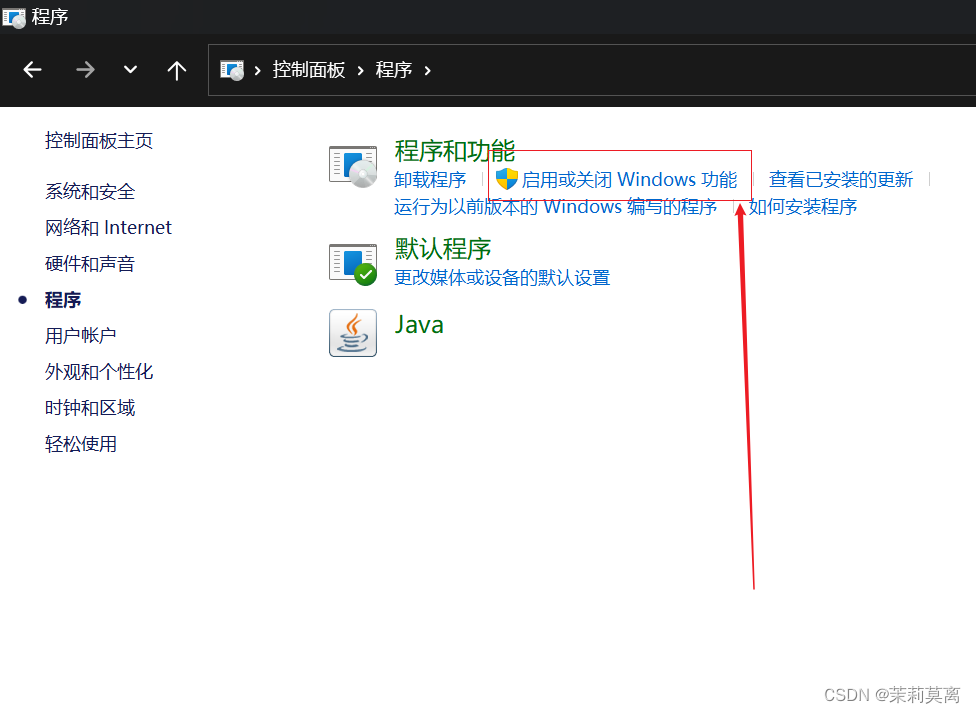The image size is (976, 713).
Task: Click the control panel icon in address bar
Action: point(232,70)
